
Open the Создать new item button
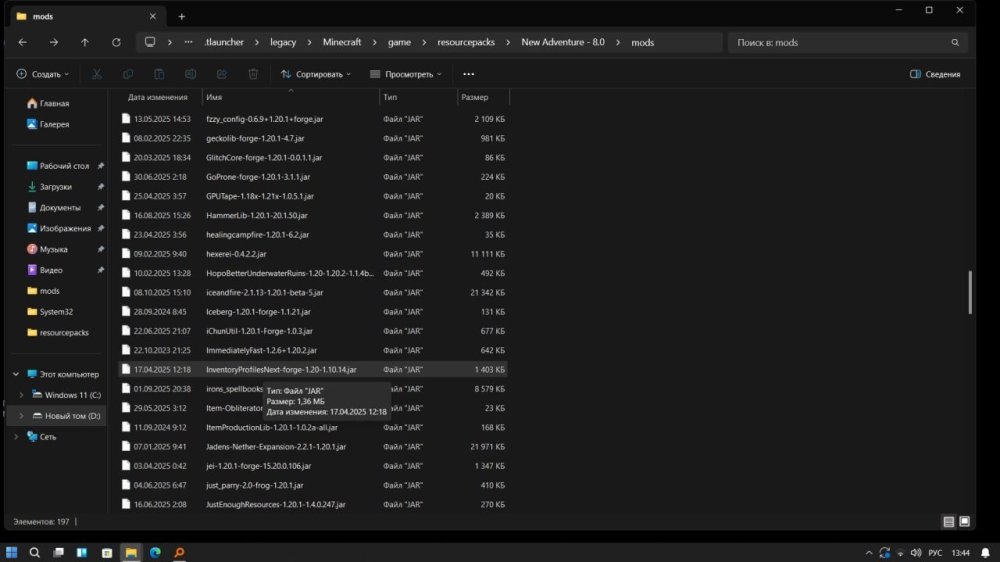pos(42,74)
